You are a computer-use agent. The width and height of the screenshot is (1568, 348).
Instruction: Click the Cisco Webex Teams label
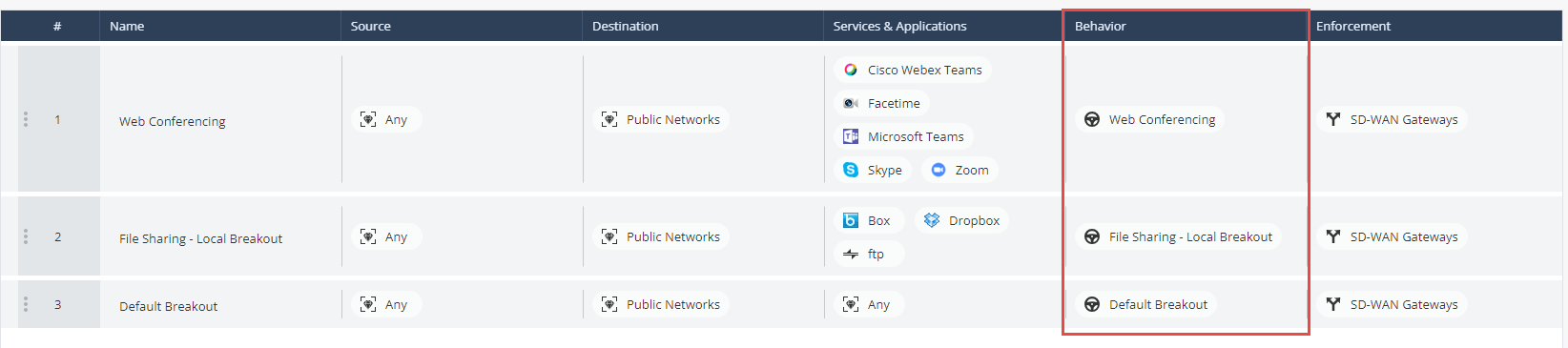point(924,70)
